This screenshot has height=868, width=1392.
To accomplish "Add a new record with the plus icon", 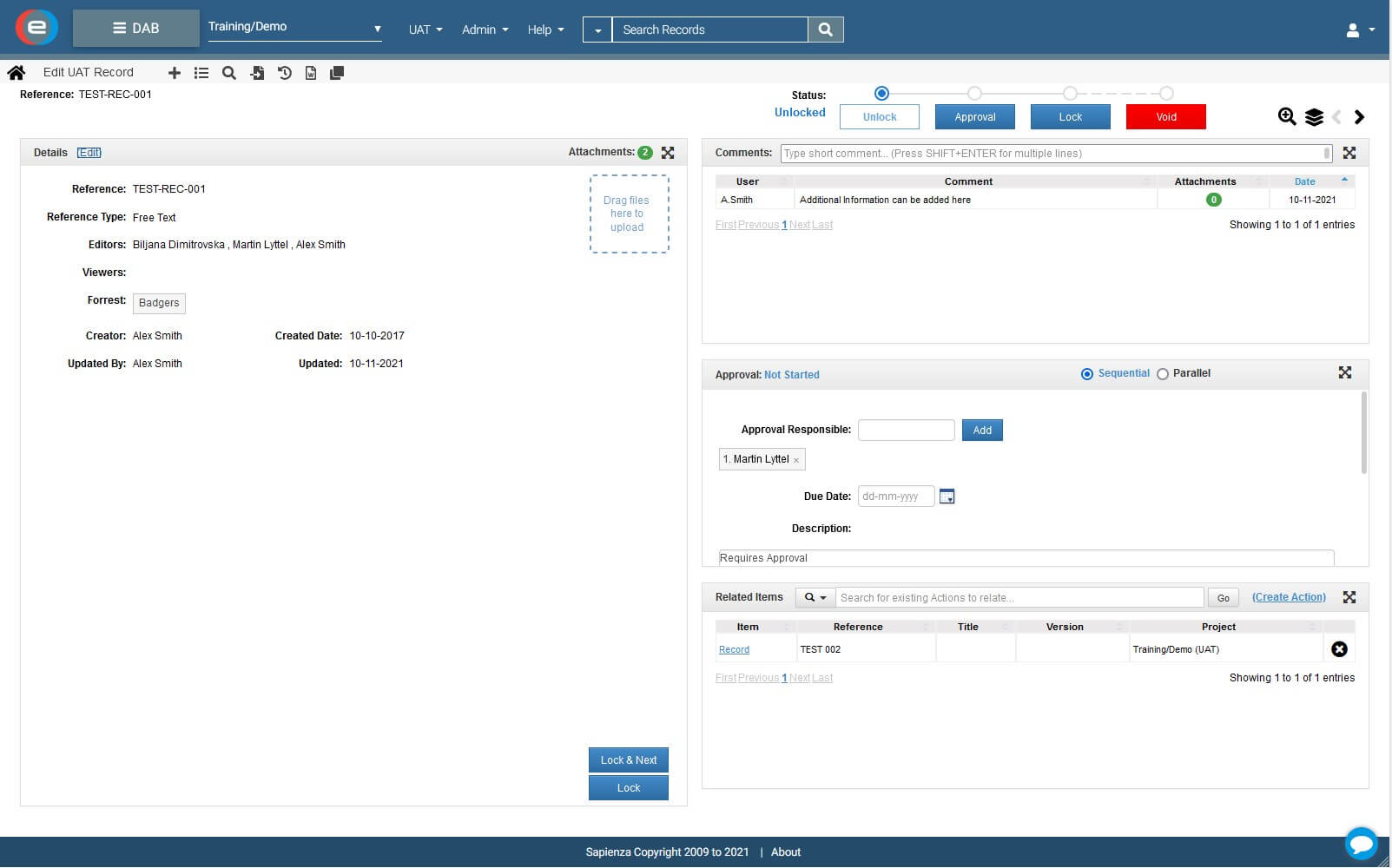I will point(174,73).
